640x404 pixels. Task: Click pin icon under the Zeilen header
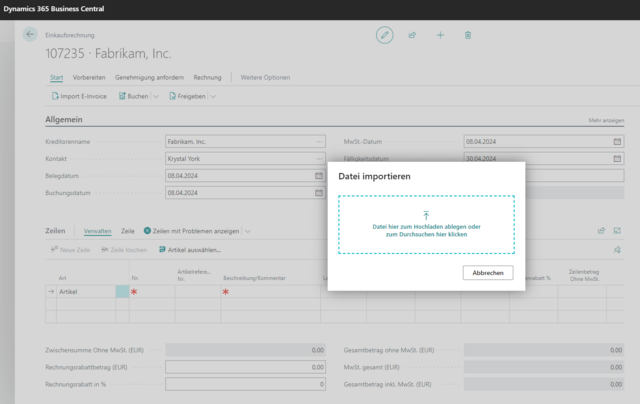(617, 250)
